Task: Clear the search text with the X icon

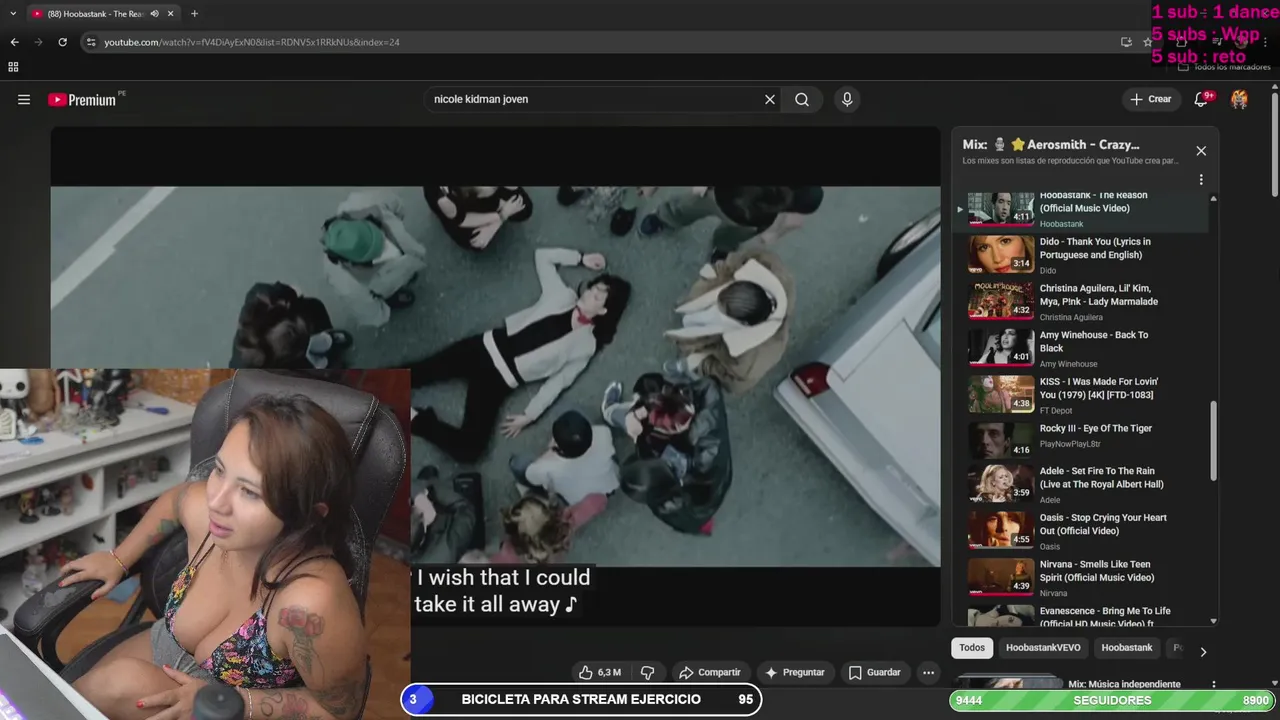Action: pyautogui.click(x=770, y=99)
